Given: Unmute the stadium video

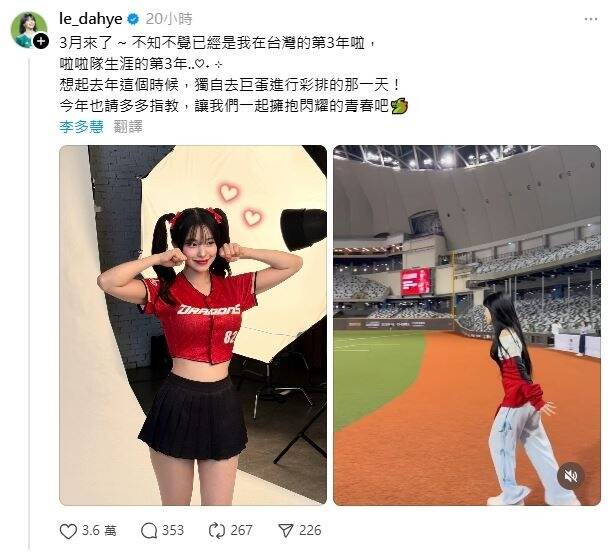Looking at the screenshot, I should (x=571, y=475).
